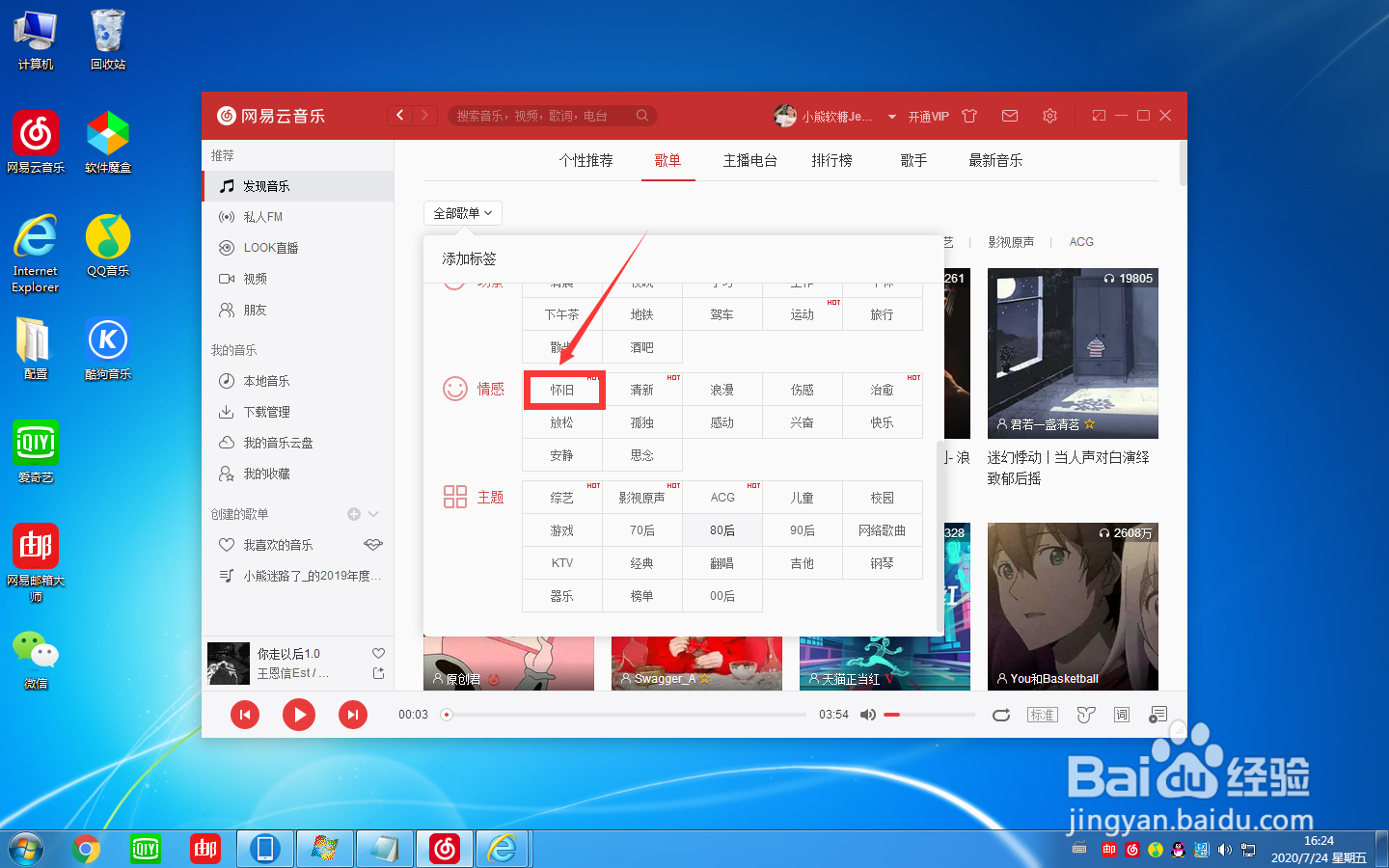Open 下载管理 in the sidebar

click(x=298, y=412)
